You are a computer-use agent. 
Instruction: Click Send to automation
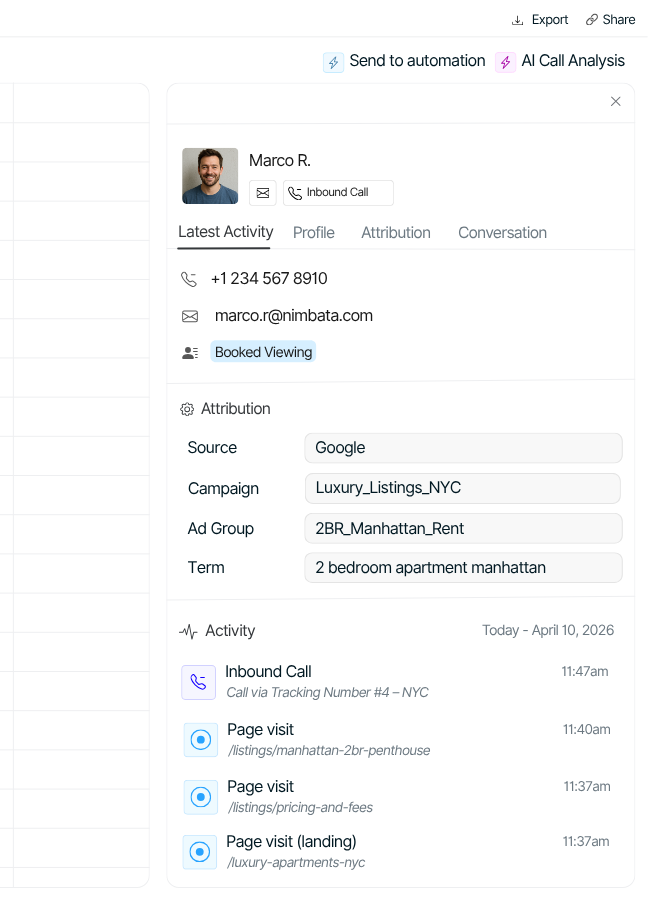tap(404, 61)
